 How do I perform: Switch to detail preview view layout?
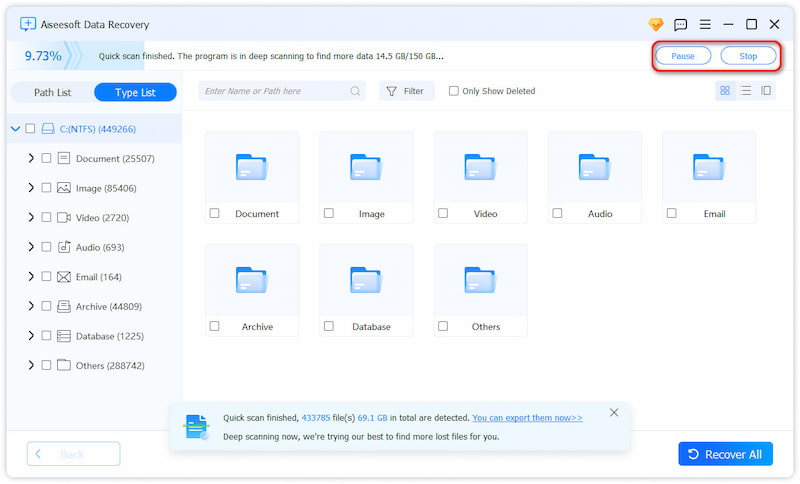766,91
